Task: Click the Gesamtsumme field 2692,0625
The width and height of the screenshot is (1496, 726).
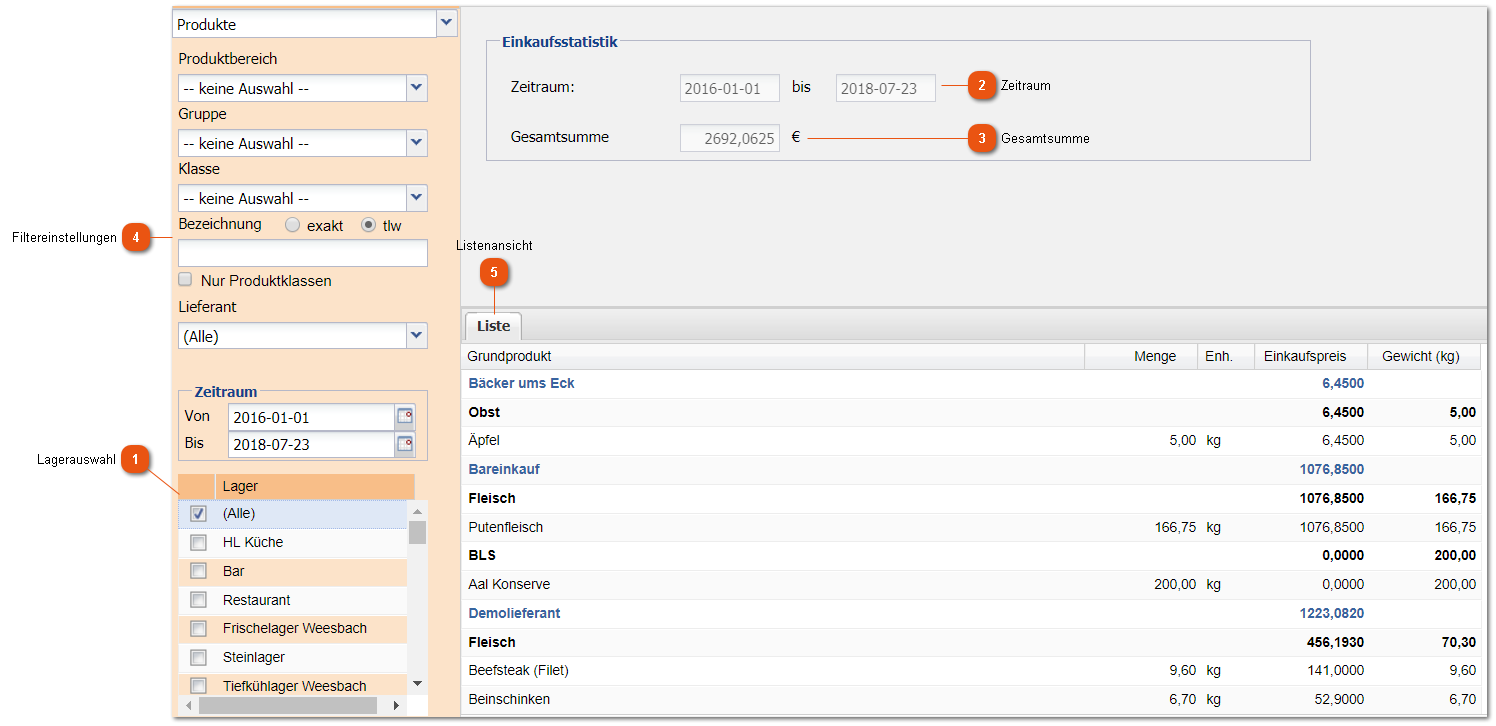Action: 730,138
